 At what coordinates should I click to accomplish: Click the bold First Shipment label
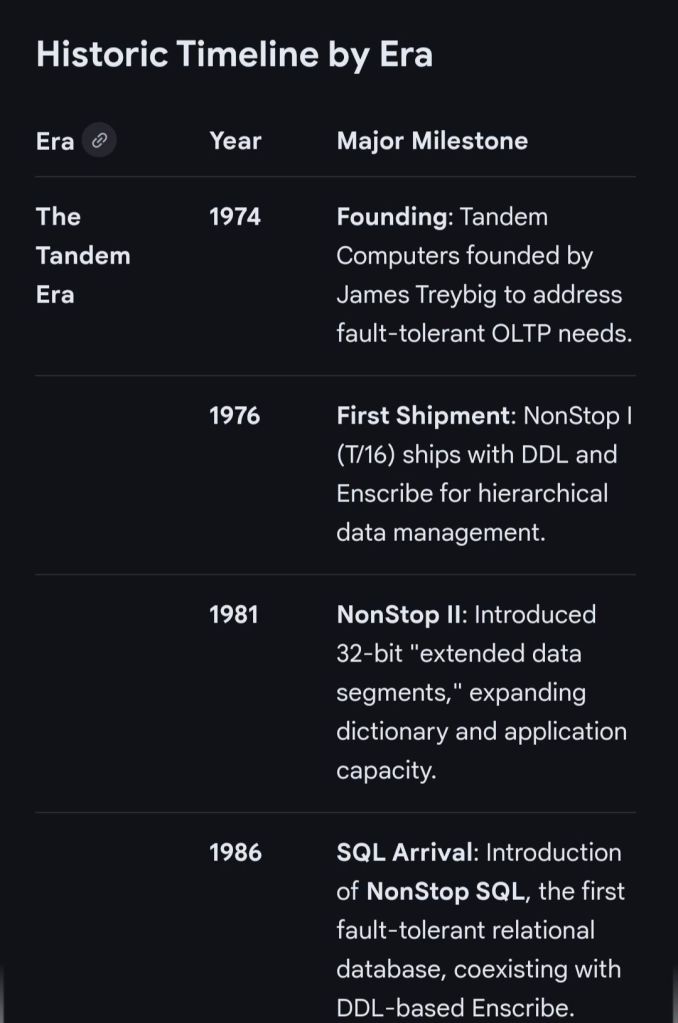pyautogui.click(x=423, y=415)
